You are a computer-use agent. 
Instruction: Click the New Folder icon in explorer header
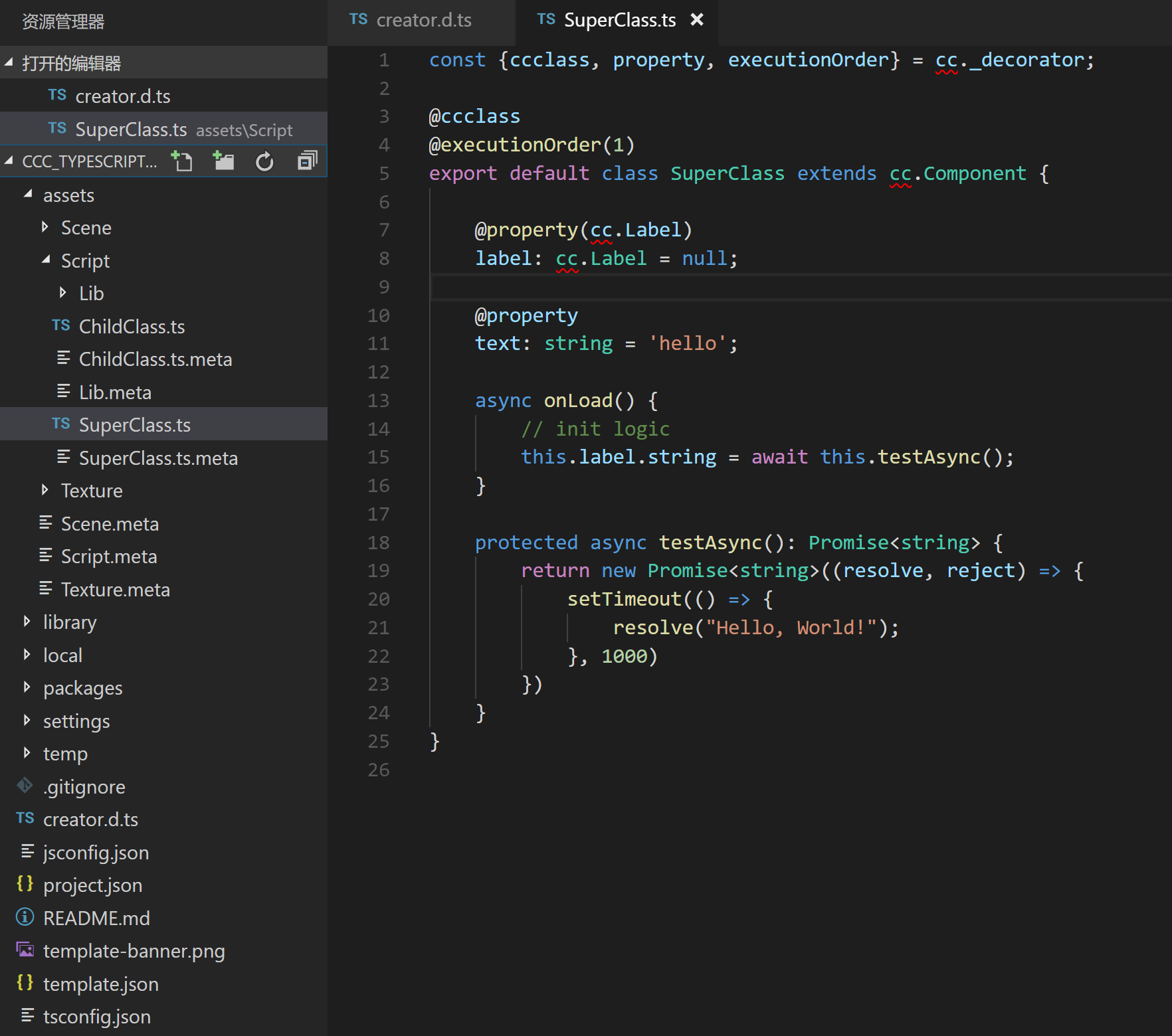click(223, 161)
